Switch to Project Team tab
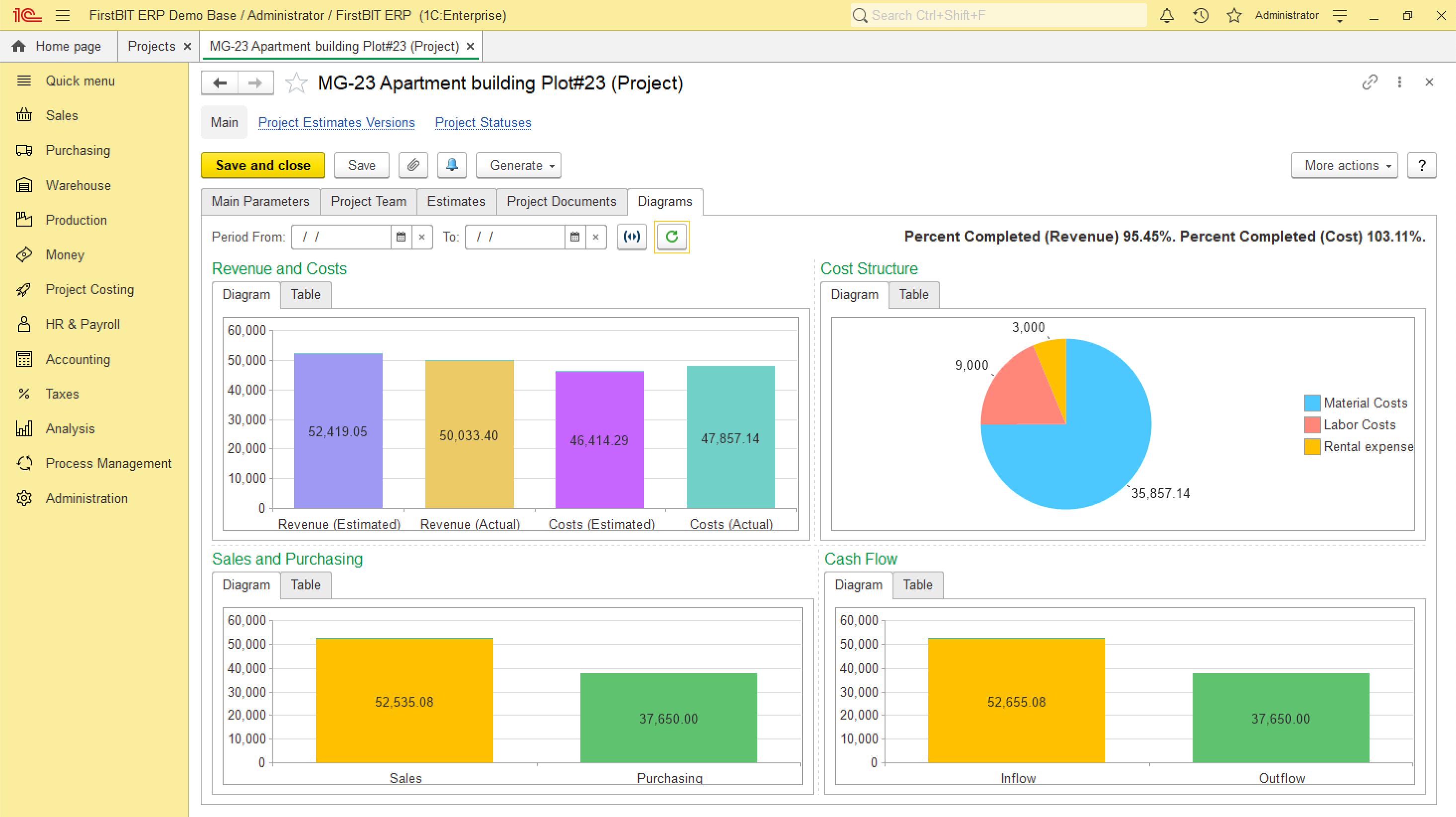The width and height of the screenshot is (1456, 817). (x=368, y=201)
